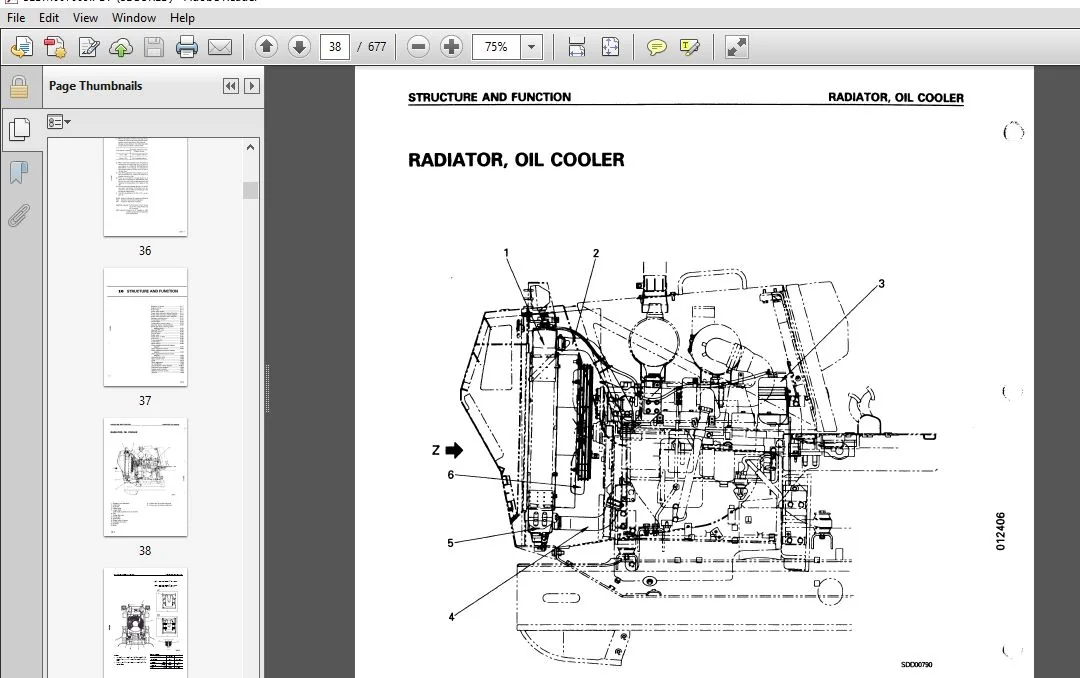Expand the thumbnails panel with right arrow
The image size is (1080, 678).
coord(251,86)
